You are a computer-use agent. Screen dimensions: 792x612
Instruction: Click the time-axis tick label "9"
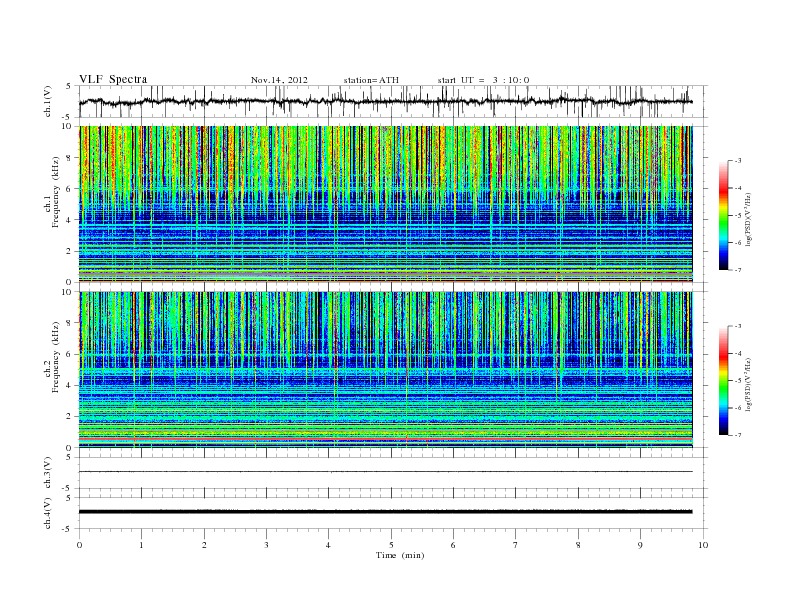[x=640, y=545]
